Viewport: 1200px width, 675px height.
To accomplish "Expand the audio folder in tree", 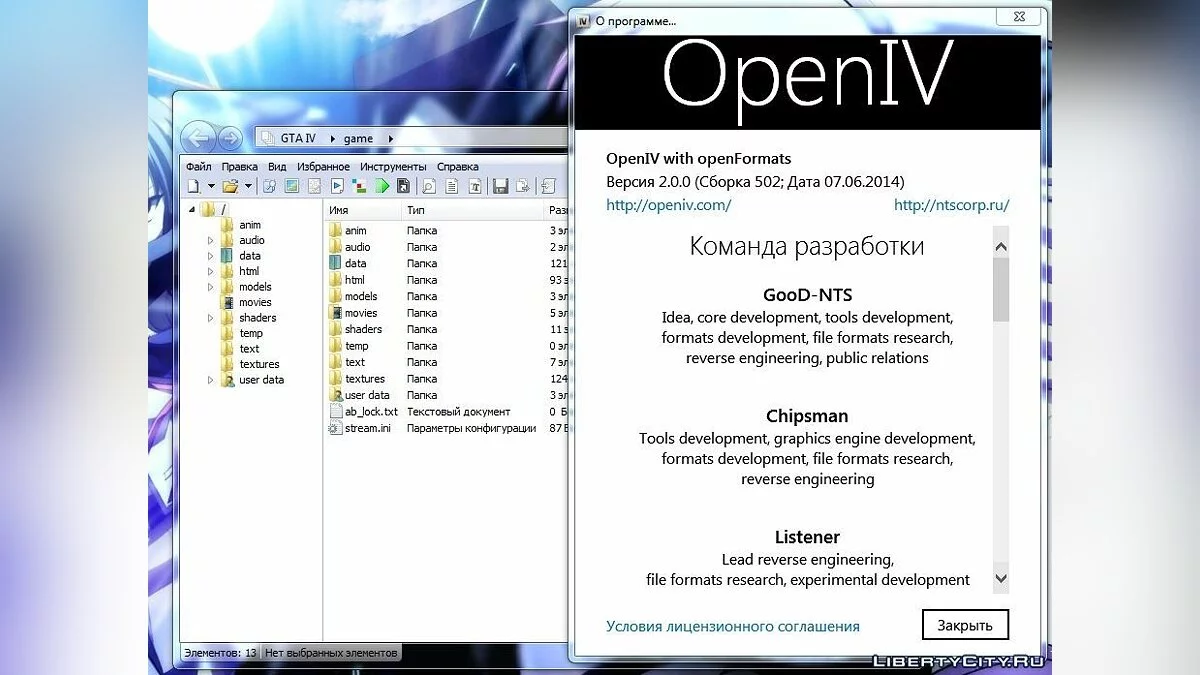I will click(211, 241).
